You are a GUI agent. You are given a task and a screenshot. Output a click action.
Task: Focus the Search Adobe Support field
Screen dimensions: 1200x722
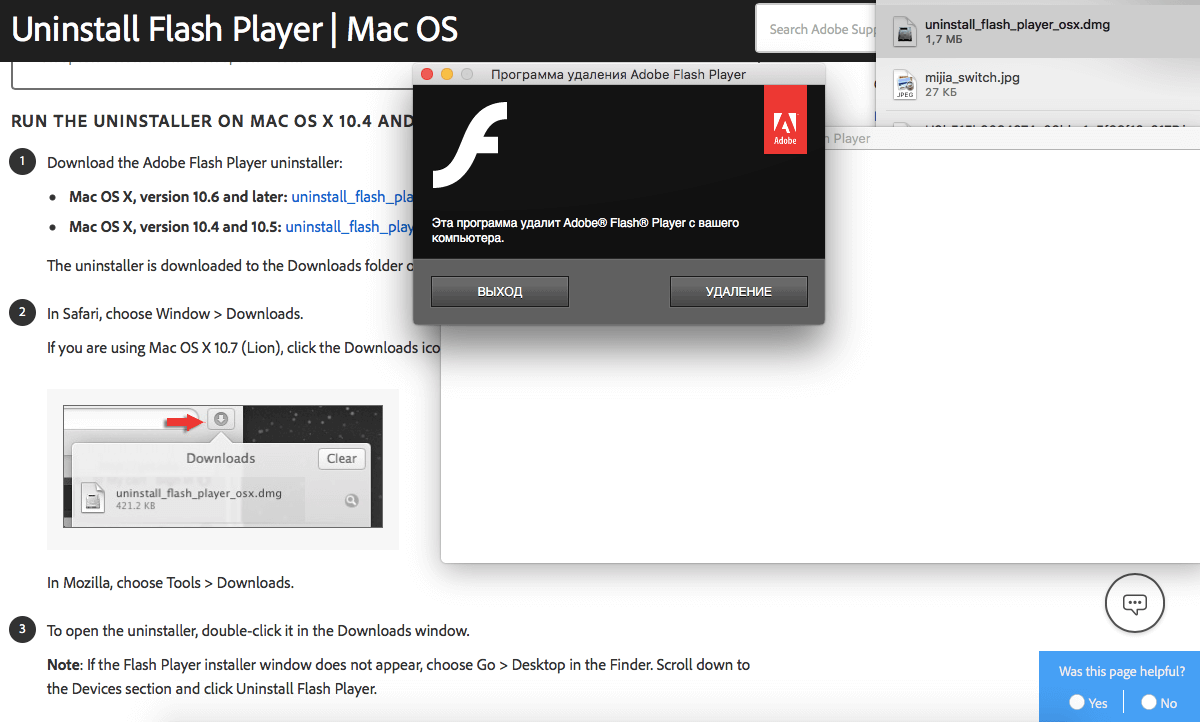coord(816,30)
